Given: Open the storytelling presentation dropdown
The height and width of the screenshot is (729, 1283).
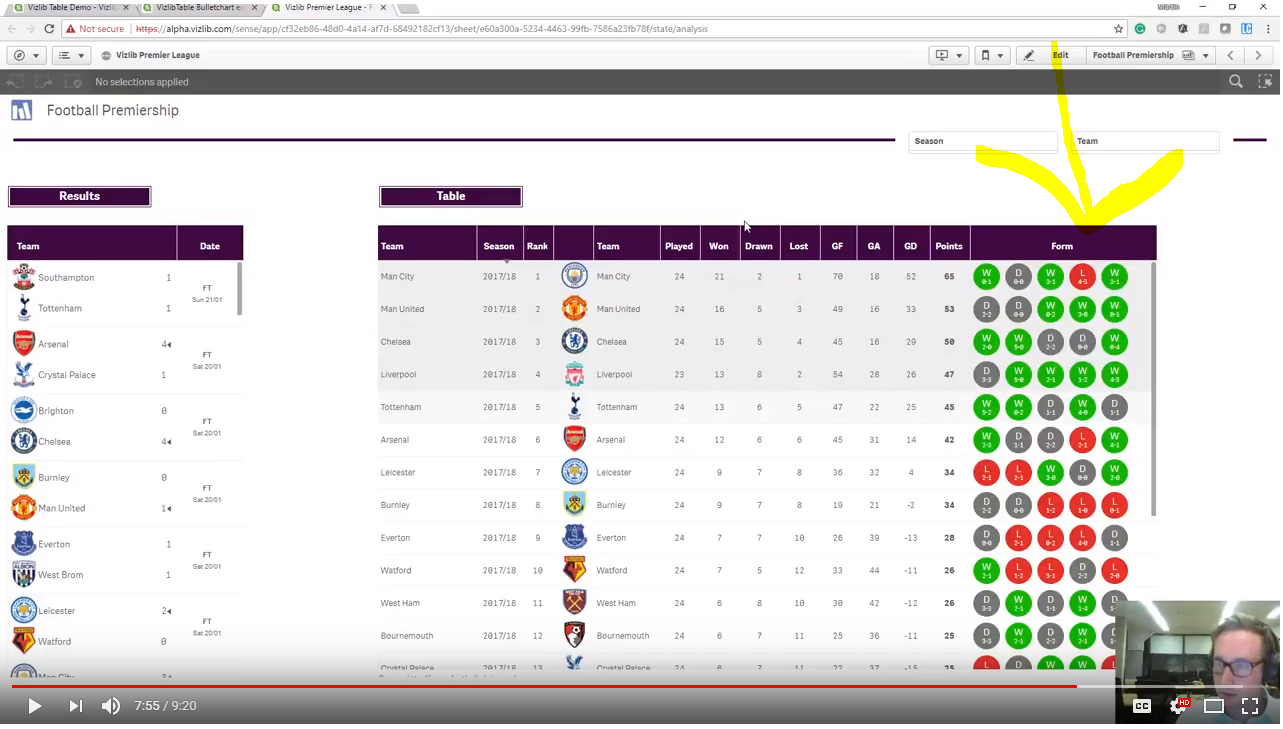Looking at the screenshot, I should [948, 55].
